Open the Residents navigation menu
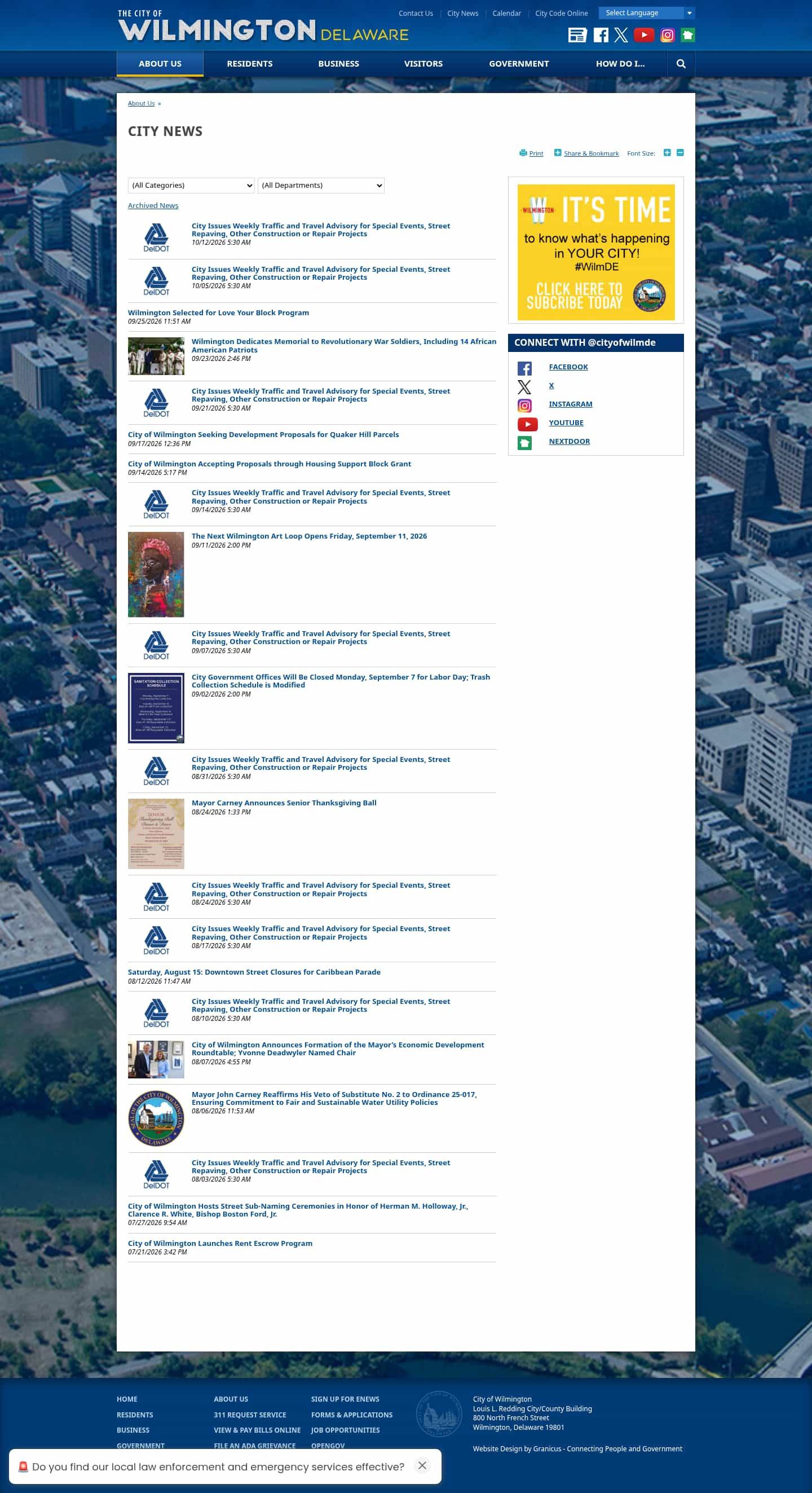 (x=250, y=64)
